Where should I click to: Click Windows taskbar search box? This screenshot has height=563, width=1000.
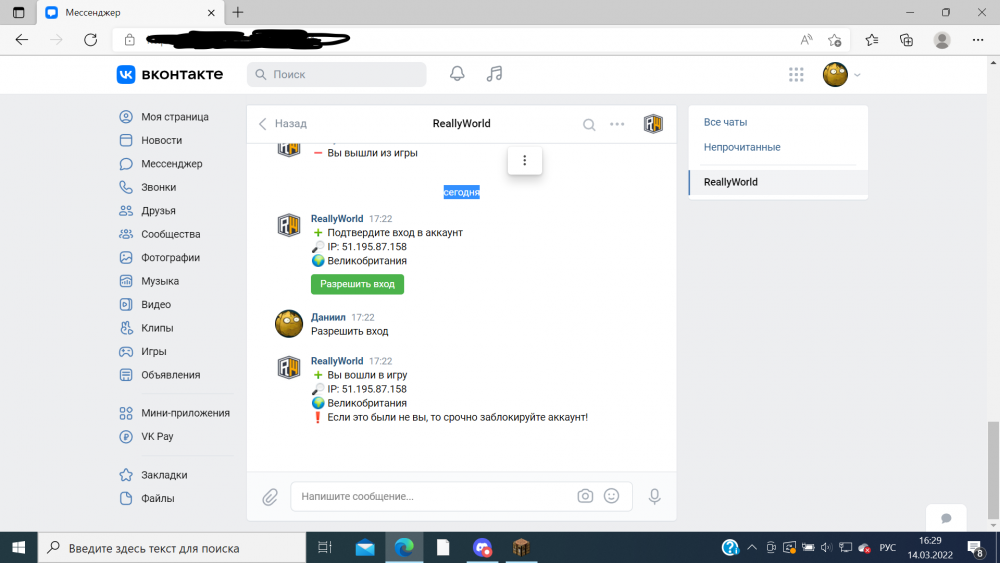pos(172,548)
